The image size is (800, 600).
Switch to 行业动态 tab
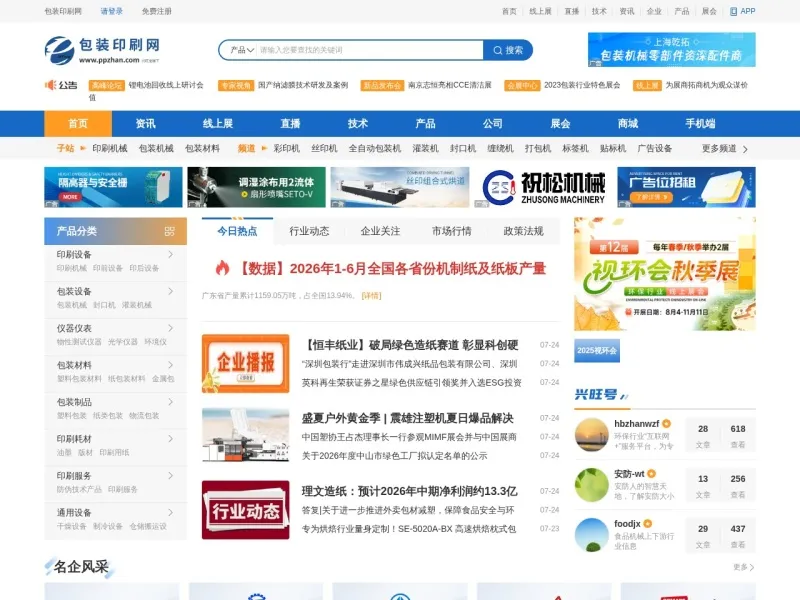(309, 231)
